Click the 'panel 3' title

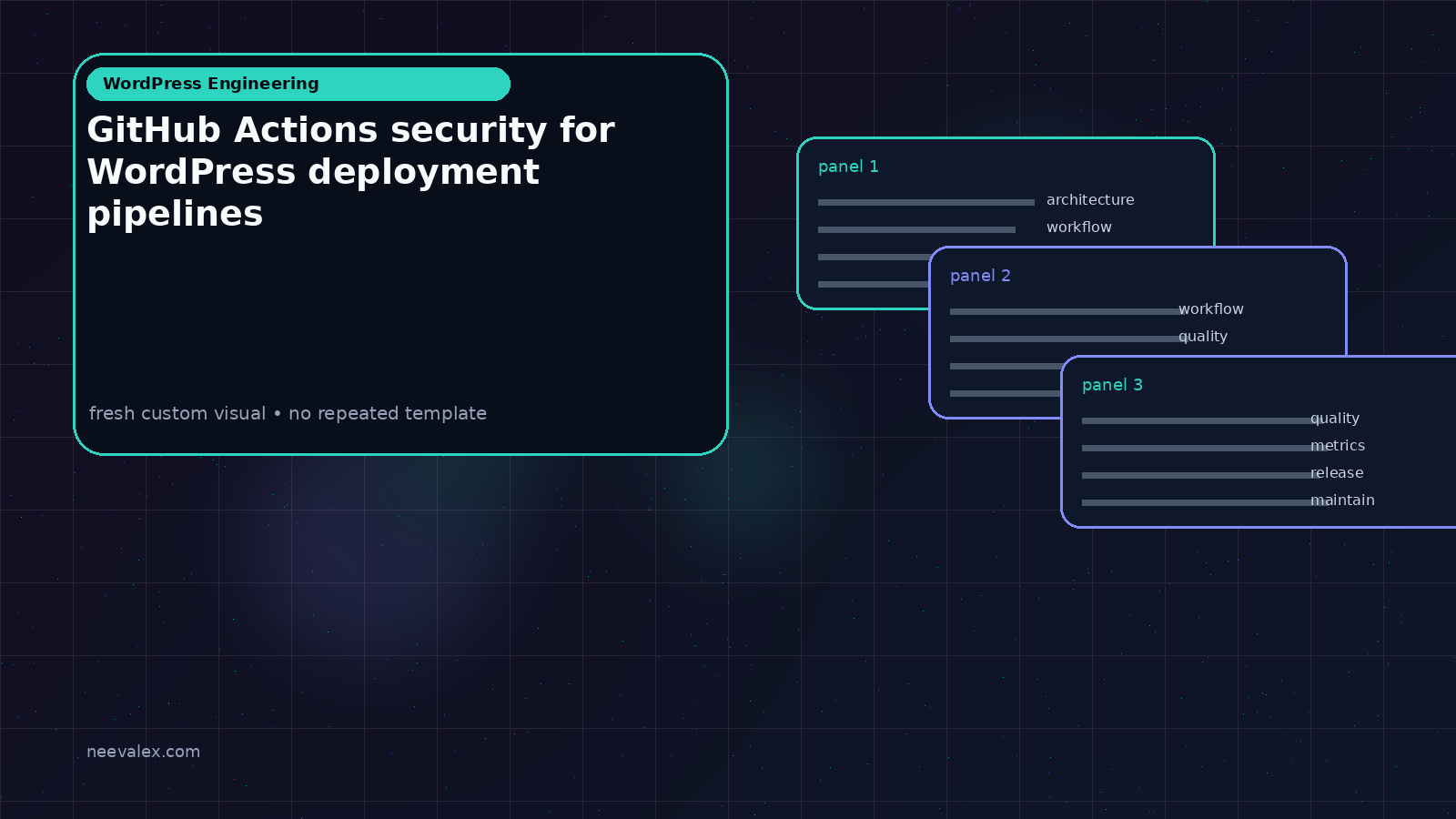click(1112, 385)
